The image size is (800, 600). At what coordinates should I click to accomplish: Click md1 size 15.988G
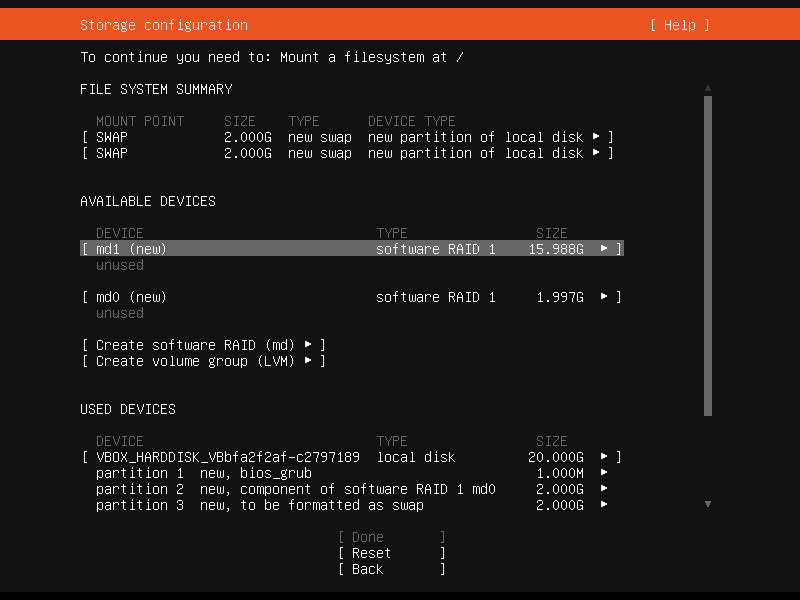point(556,249)
